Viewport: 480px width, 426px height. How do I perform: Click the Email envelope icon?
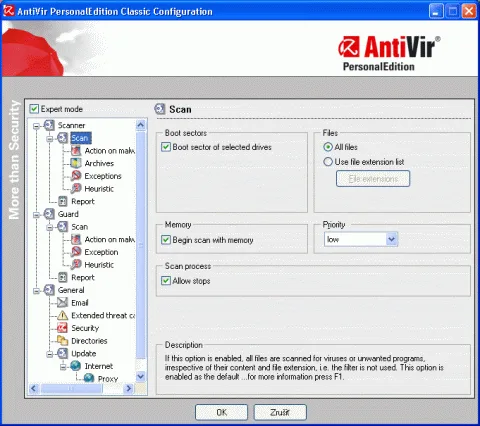point(62,302)
